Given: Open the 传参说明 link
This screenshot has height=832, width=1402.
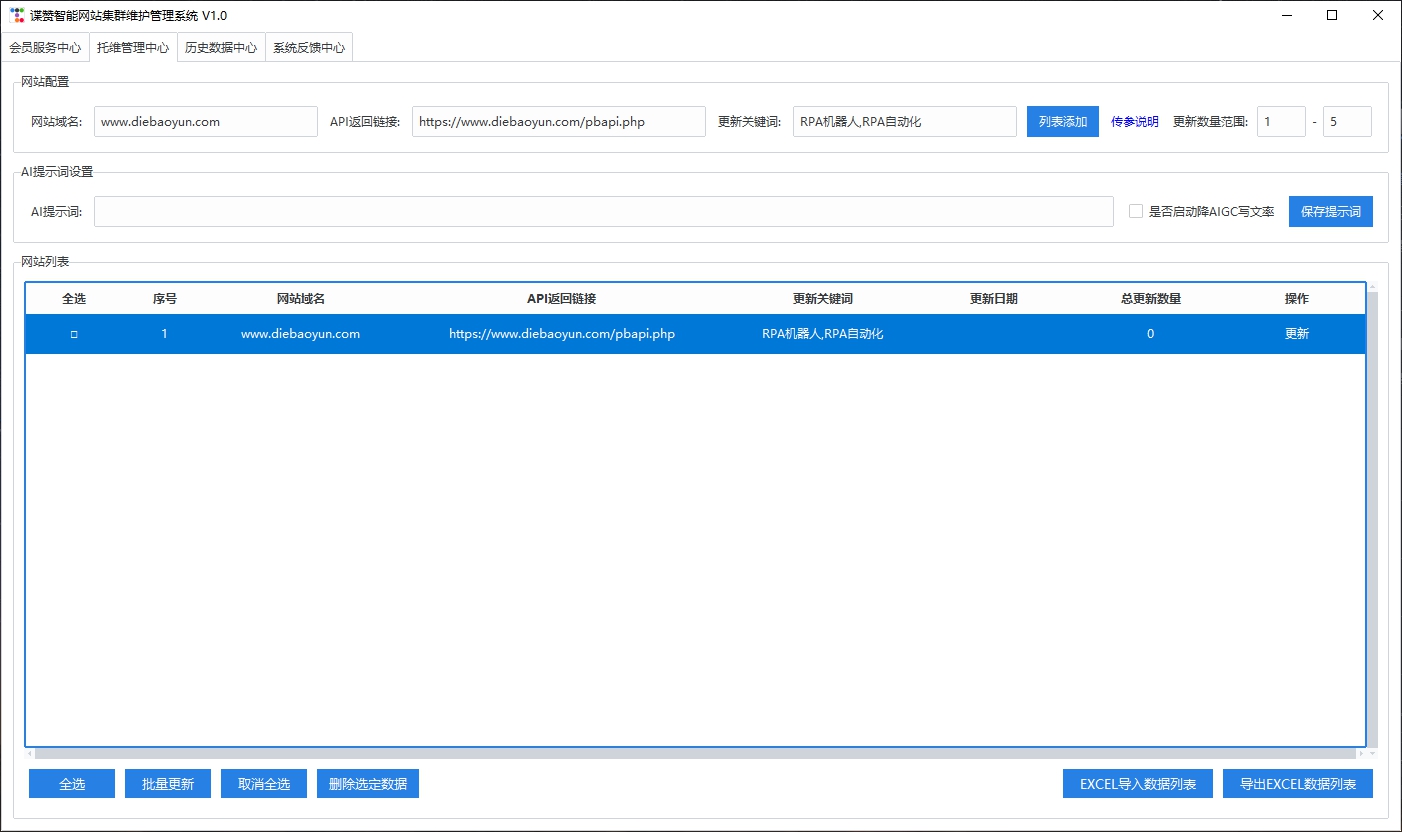Looking at the screenshot, I should 1135,122.
